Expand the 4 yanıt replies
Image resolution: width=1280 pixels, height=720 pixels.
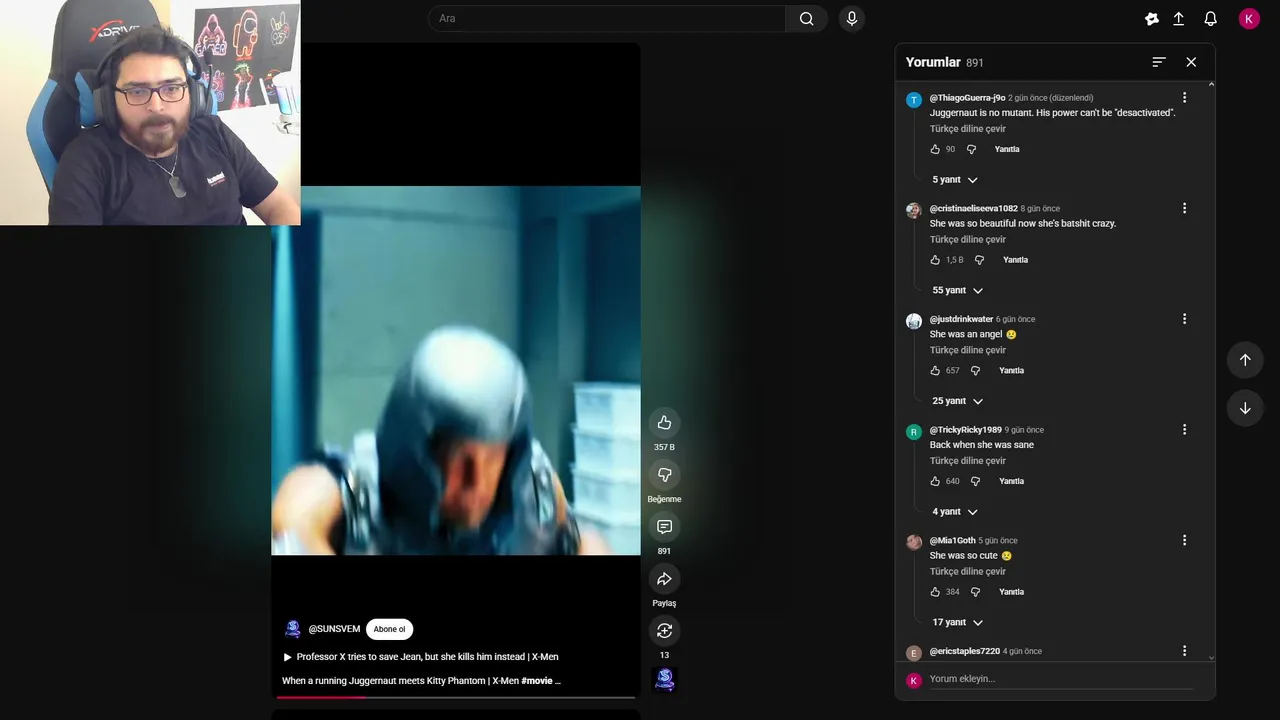point(955,512)
